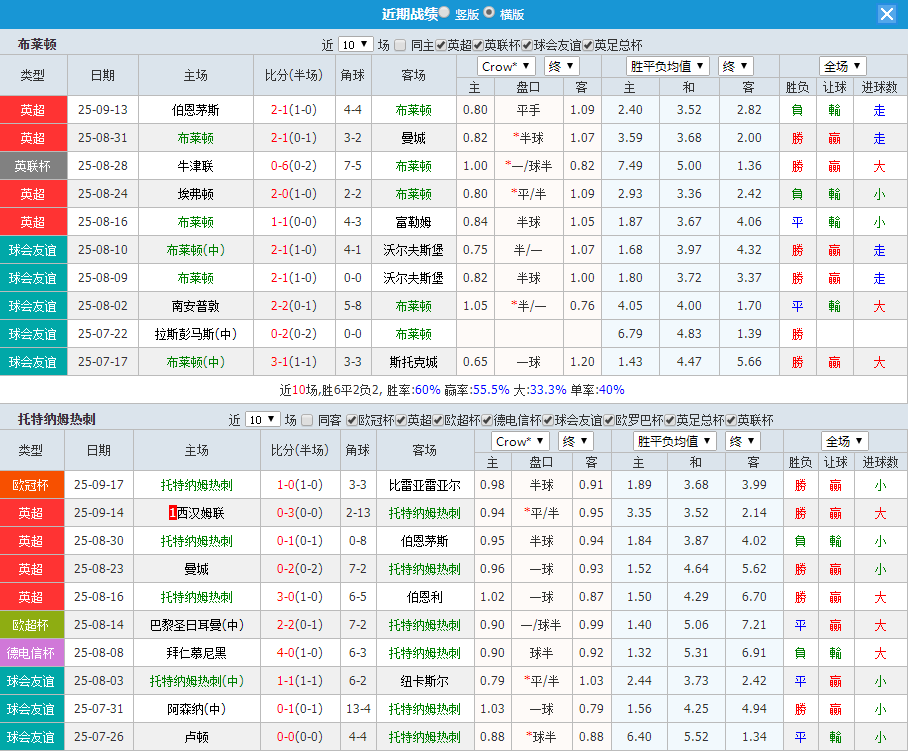Viewport: 908px width, 751px height.
Task: Click the 德电信杯 badge beside the 拜仁慕尼黑 match
Action: coord(33,652)
